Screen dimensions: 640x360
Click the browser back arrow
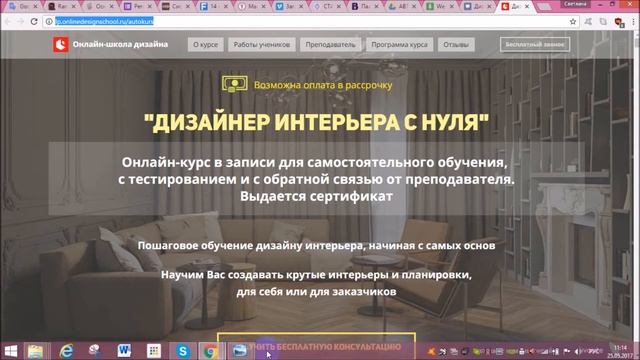click(8, 21)
